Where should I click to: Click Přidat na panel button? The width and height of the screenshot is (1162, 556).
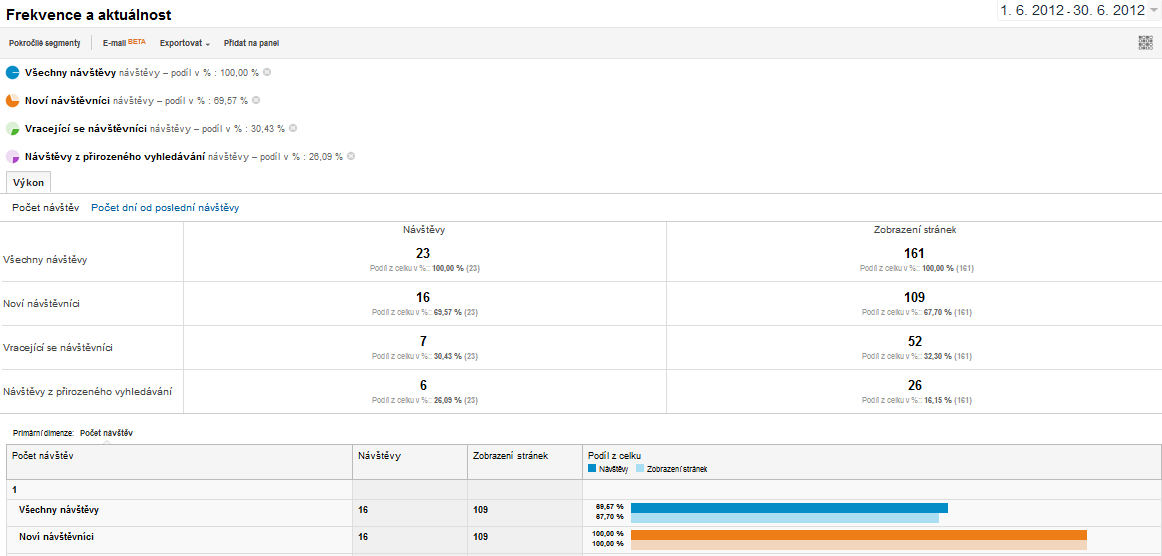pyautogui.click(x=251, y=44)
